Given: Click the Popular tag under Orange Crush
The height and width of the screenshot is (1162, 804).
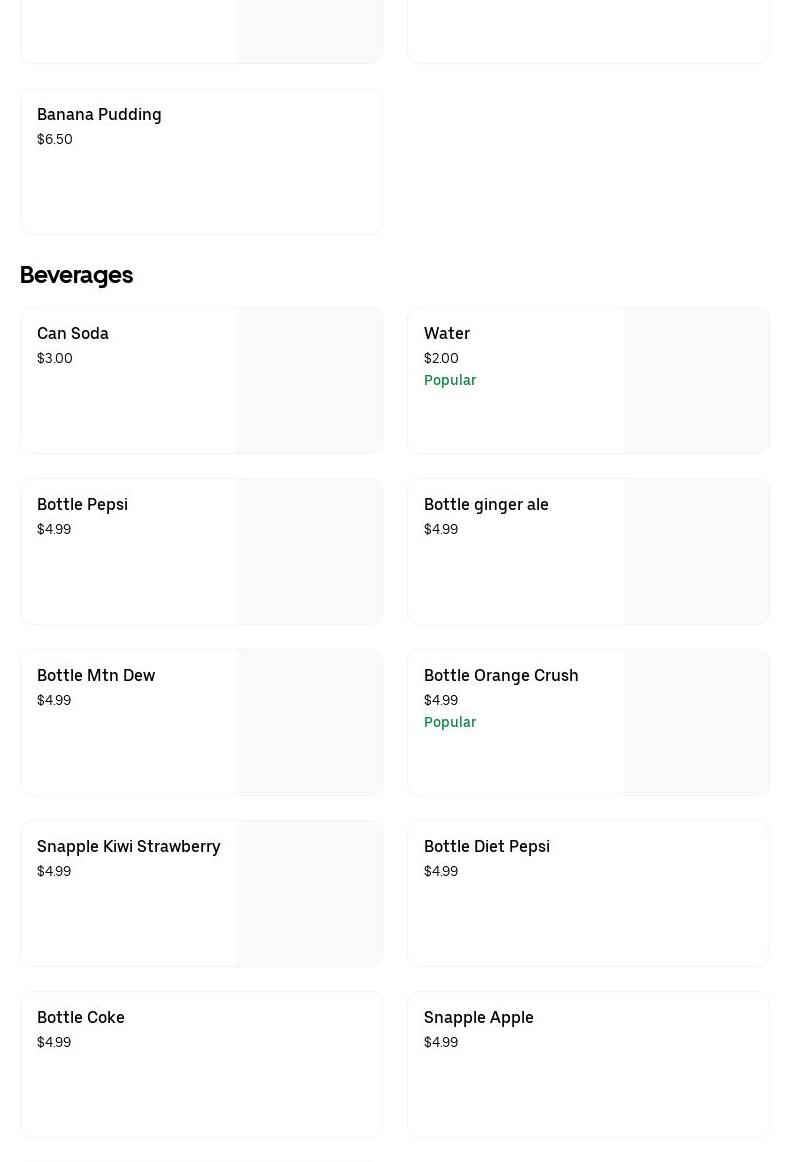Looking at the screenshot, I should (x=450, y=722).
